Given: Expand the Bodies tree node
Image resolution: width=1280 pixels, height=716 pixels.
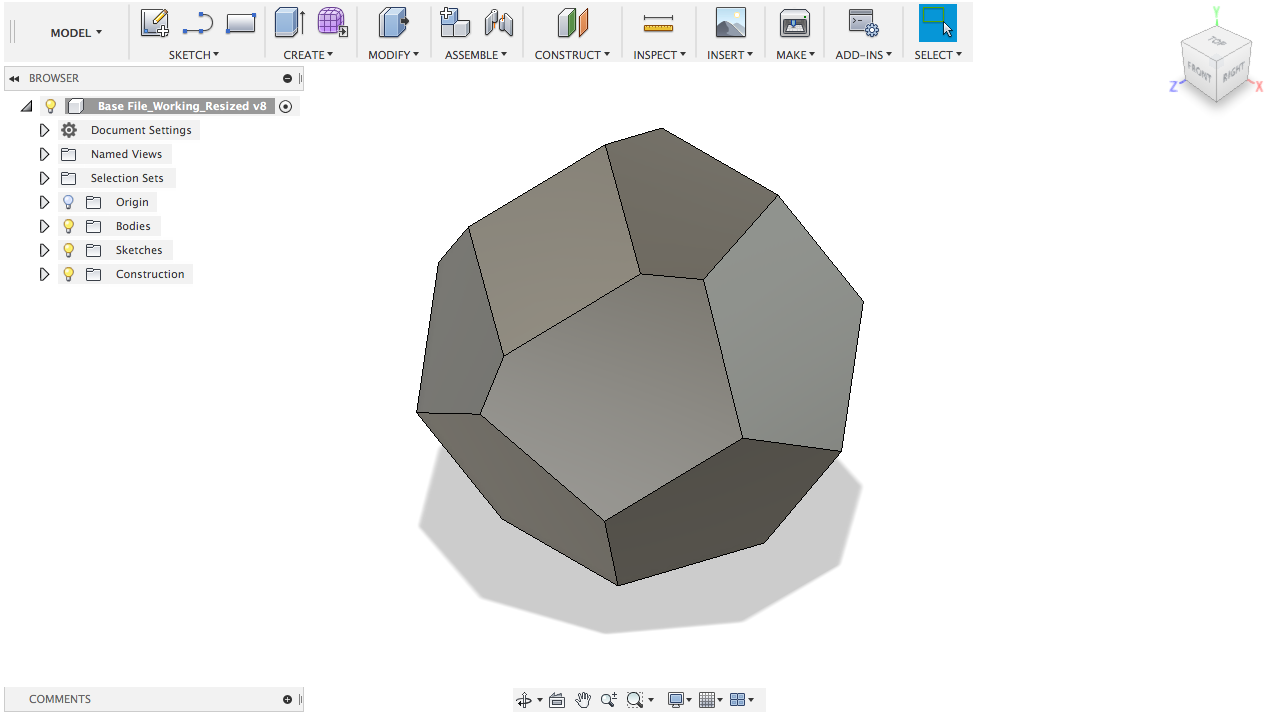Looking at the screenshot, I should coord(44,226).
